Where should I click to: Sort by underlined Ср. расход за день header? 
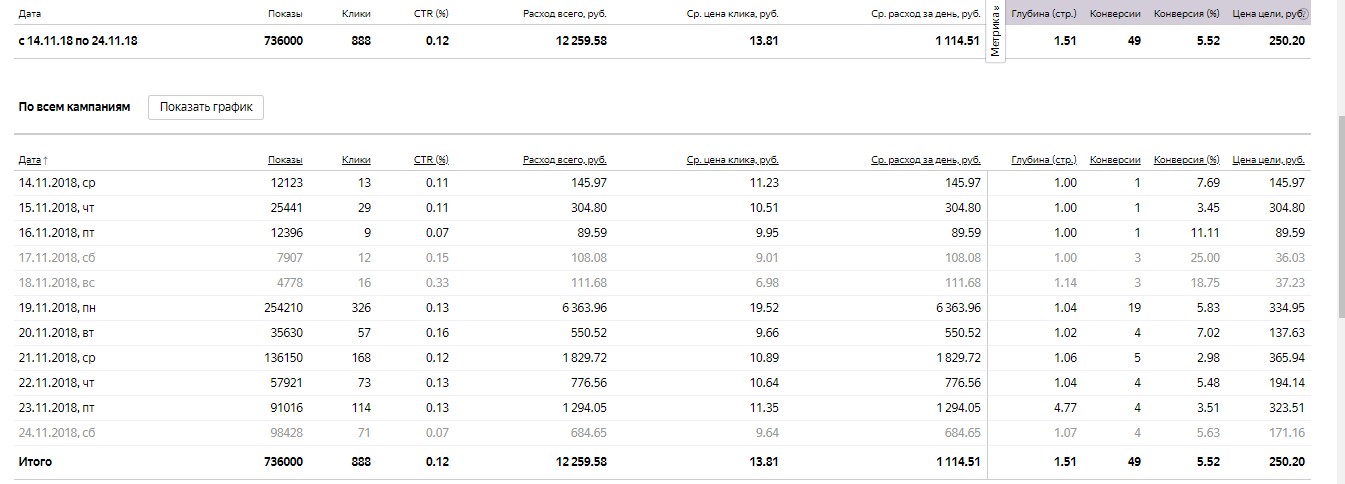(x=925, y=160)
